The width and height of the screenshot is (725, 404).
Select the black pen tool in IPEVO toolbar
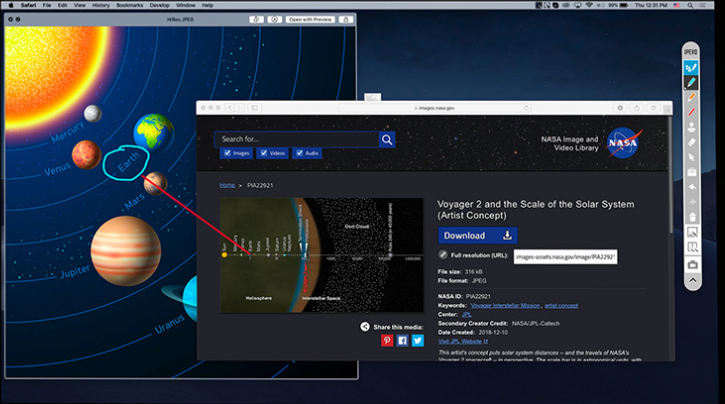coord(690,82)
